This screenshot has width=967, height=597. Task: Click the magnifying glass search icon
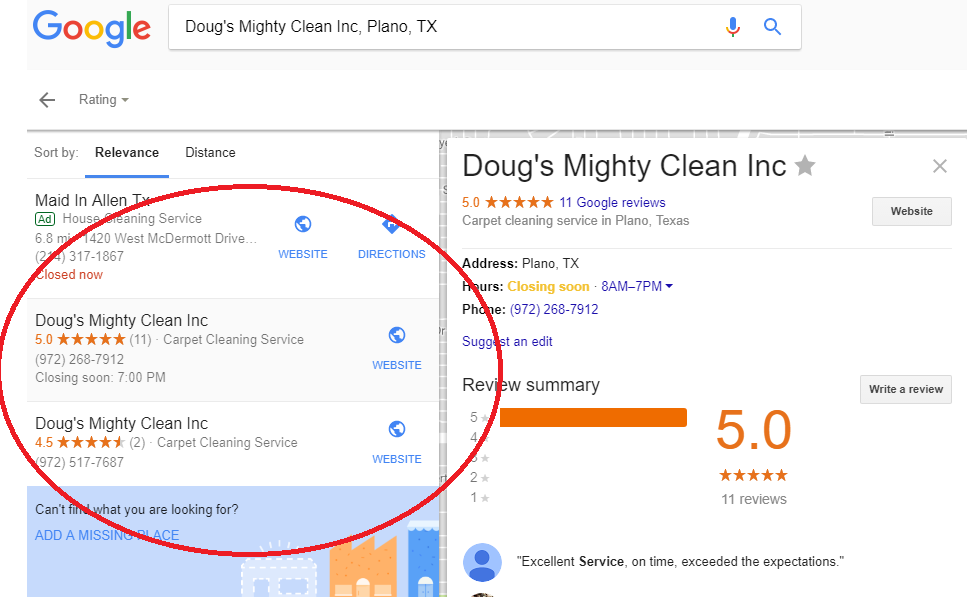click(x=772, y=27)
